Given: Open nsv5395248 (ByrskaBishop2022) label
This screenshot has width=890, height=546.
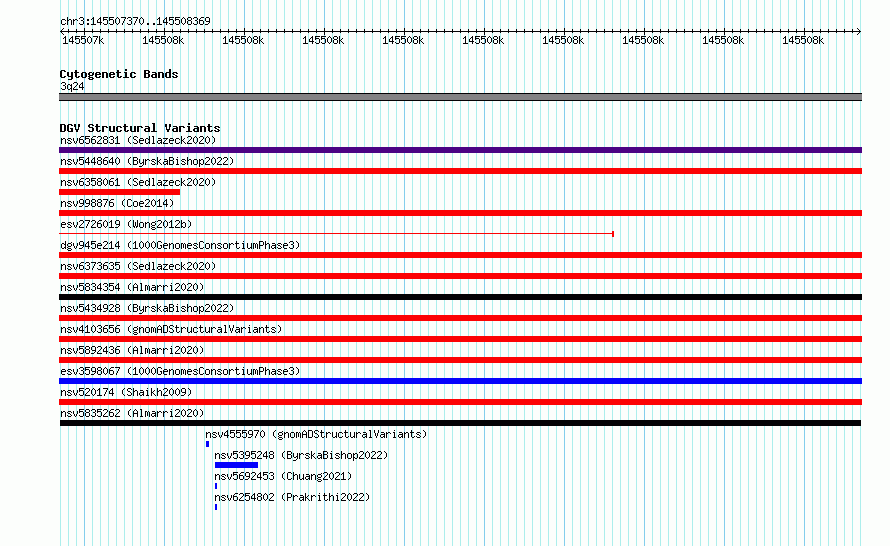Looking at the screenshot, I should [x=301, y=455].
